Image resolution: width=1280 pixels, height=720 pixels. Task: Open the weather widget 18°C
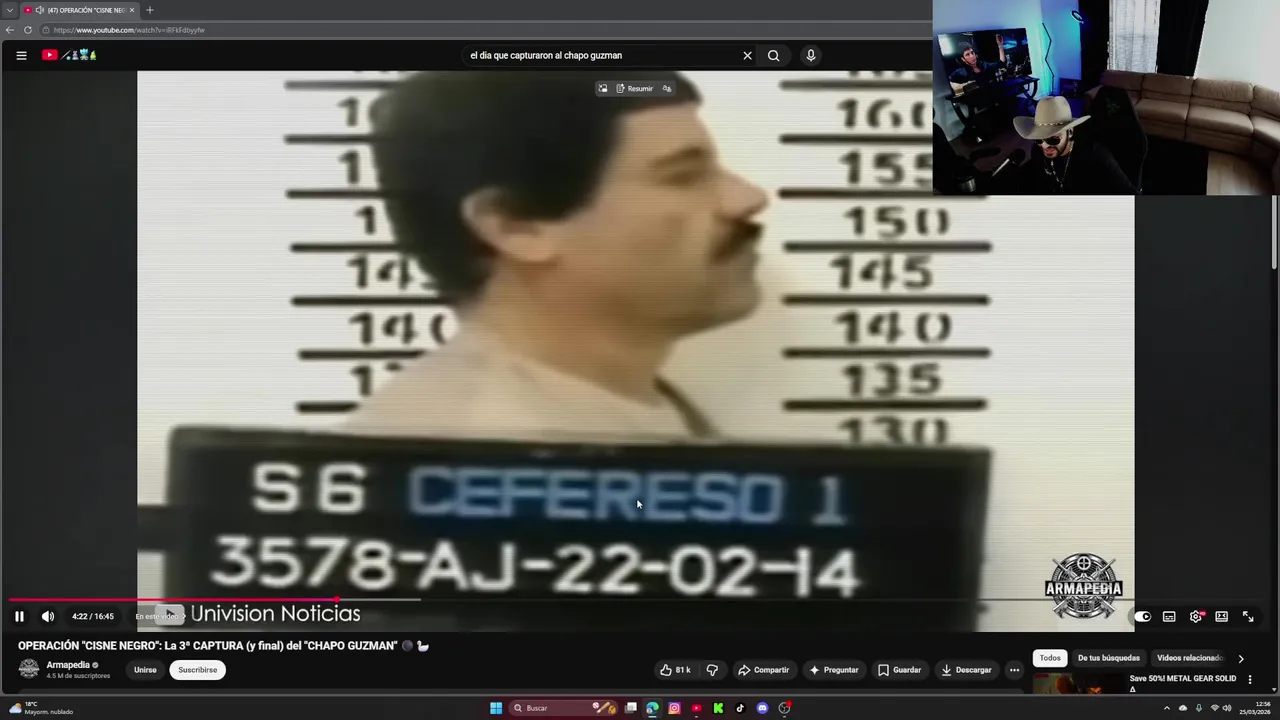[40, 708]
